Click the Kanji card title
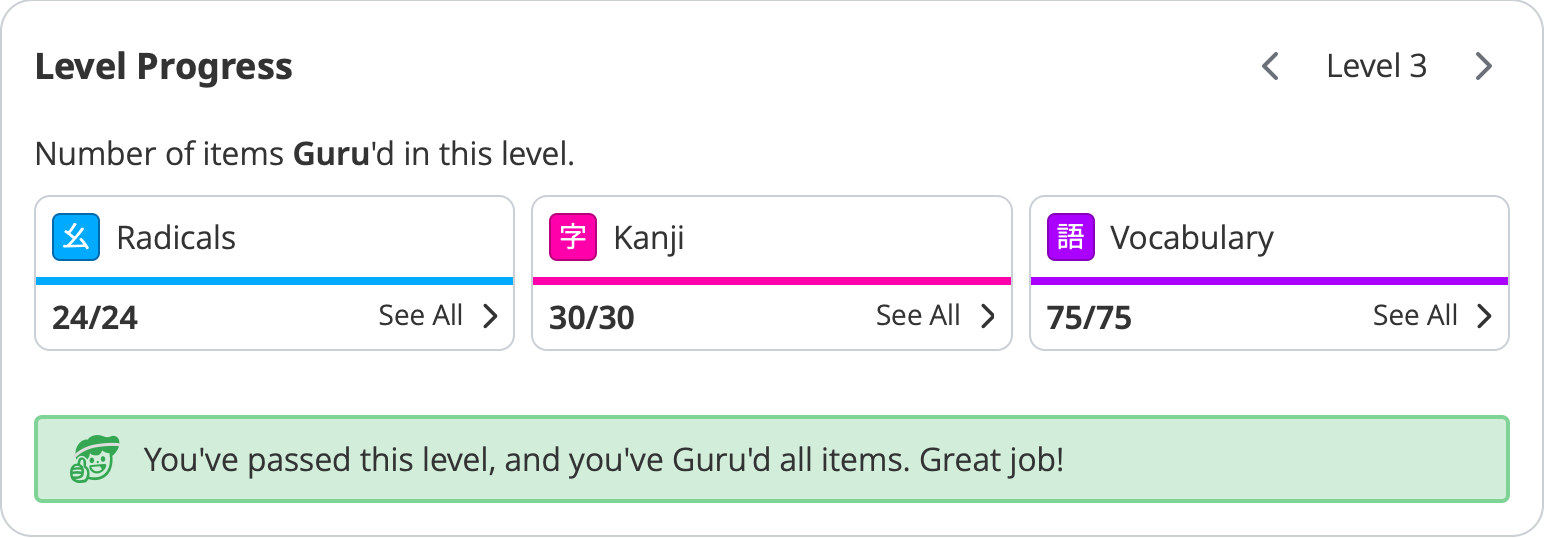The width and height of the screenshot is (1544, 538). [x=649, y=238]
